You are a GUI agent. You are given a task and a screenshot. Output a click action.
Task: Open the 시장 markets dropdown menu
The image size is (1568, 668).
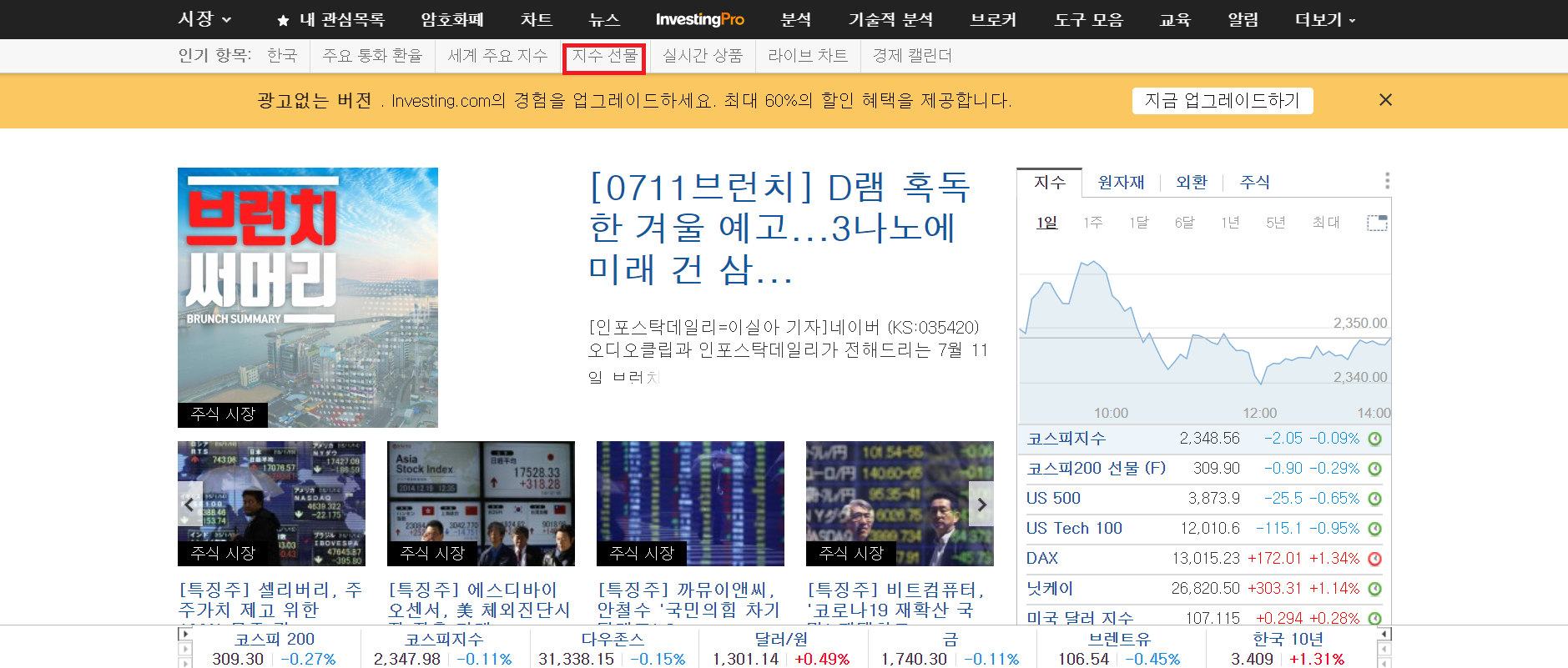tap(204, 19)
